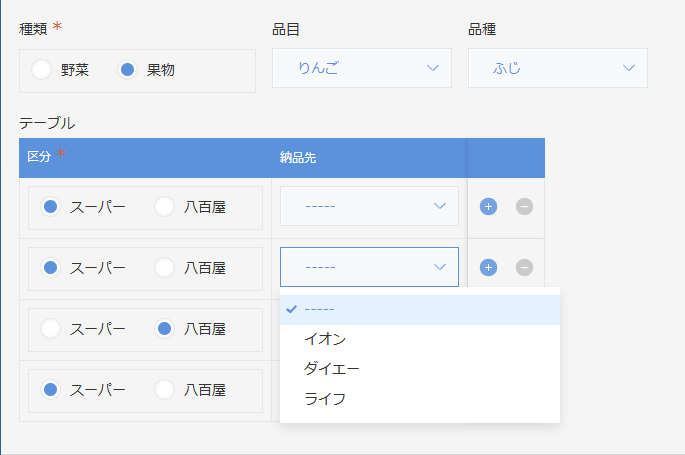Select スーパー in the first table row
This screenshot has width=685, height=455.
50,207
